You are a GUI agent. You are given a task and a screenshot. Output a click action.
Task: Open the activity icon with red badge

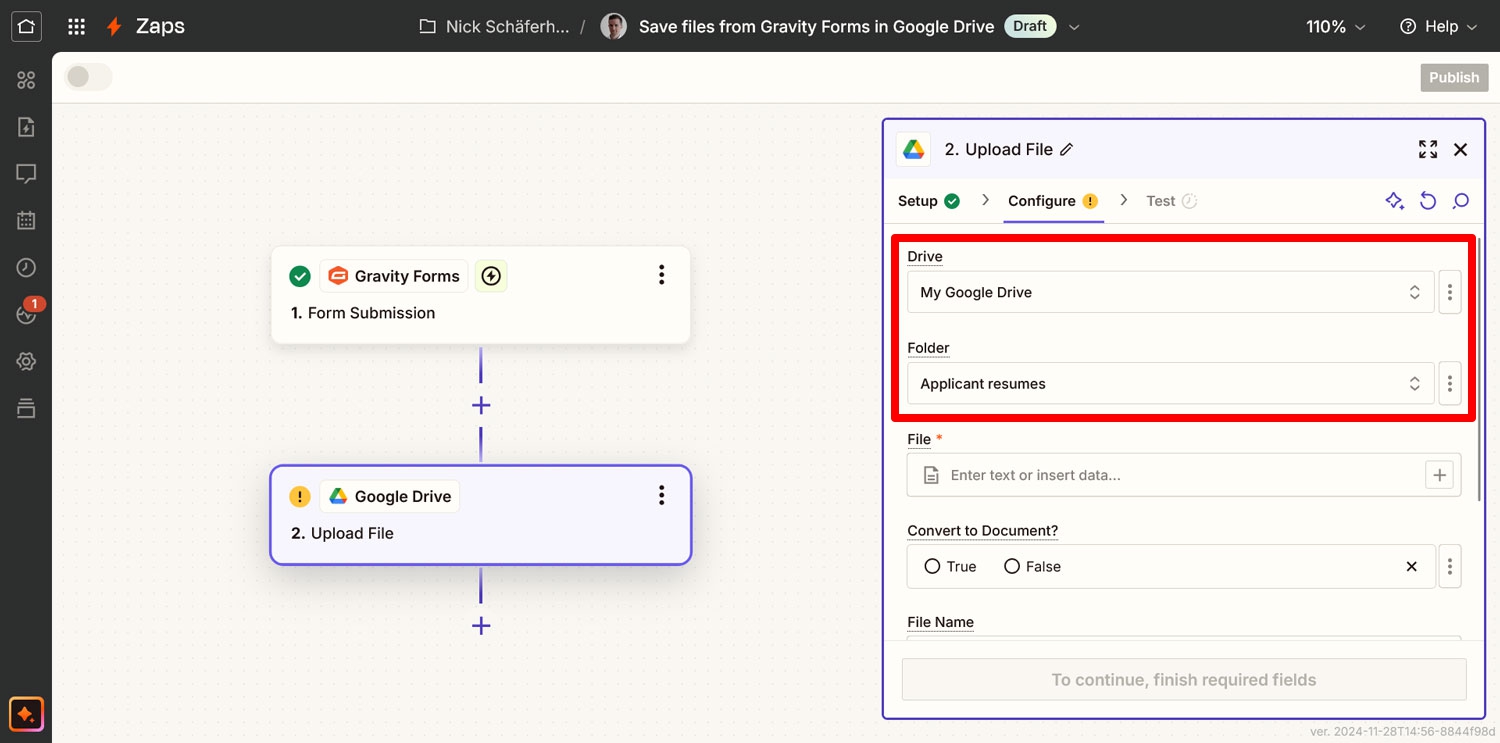pos(26,313)
